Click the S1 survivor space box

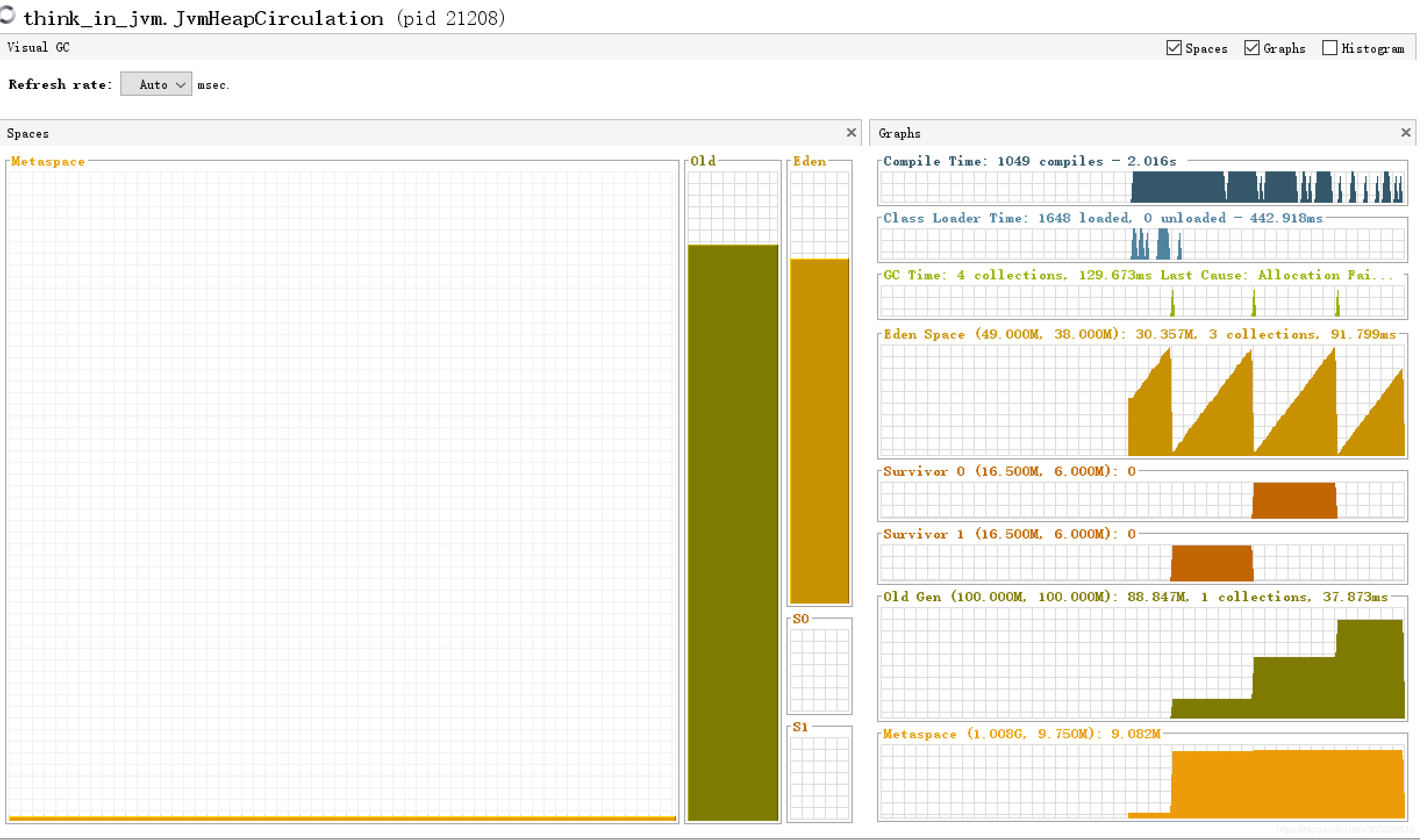(x=820, y=778)
